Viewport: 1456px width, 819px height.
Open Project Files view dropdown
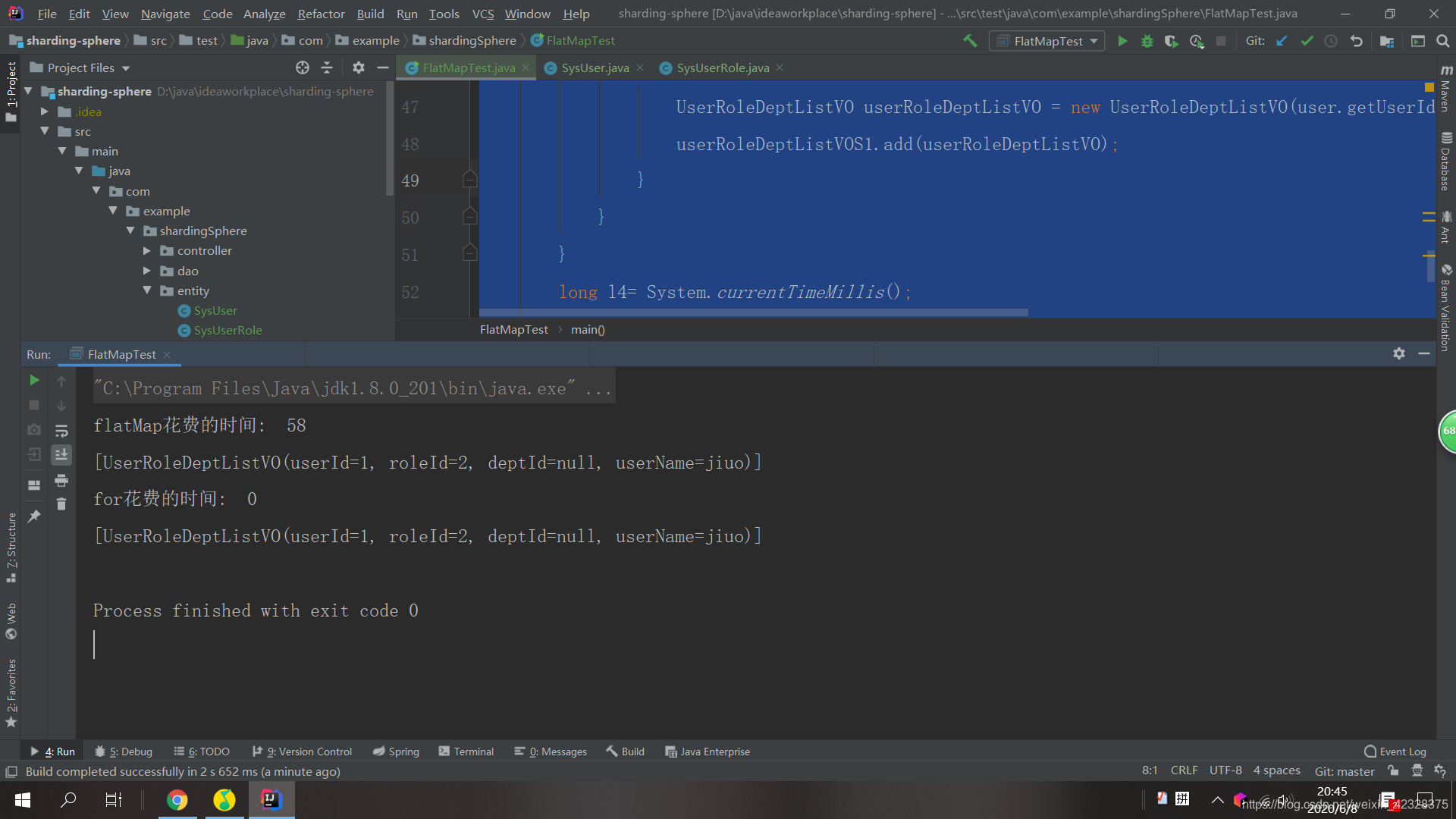[x=80, y=67]
